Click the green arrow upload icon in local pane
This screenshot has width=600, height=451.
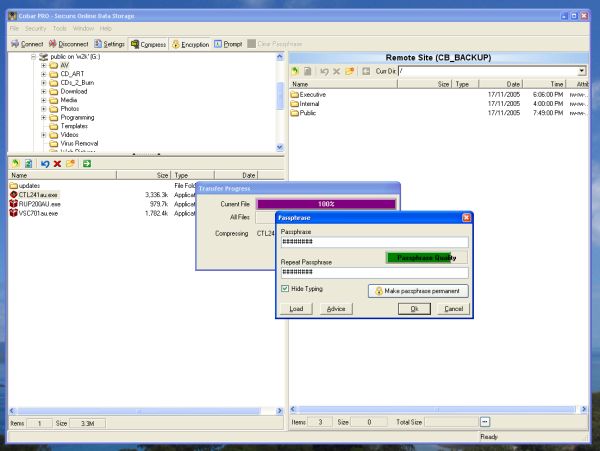pyautogui.click(x=87, y=163)
